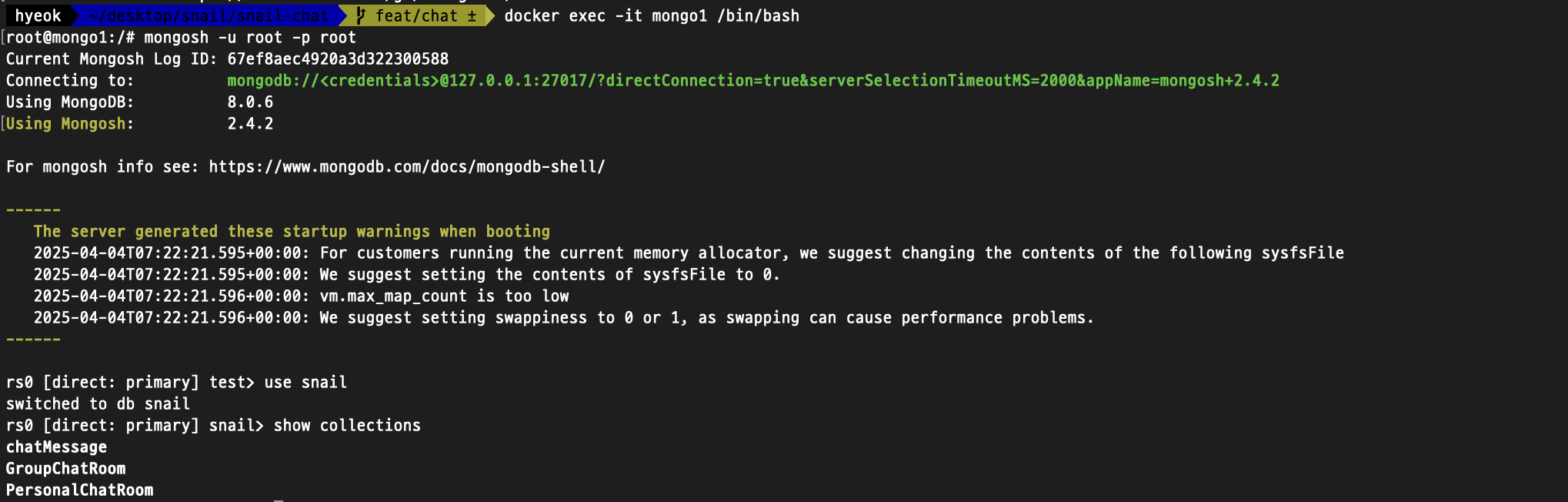Click the git branch icon before feat/chat
1568x502 pixels.
point(361,15)
